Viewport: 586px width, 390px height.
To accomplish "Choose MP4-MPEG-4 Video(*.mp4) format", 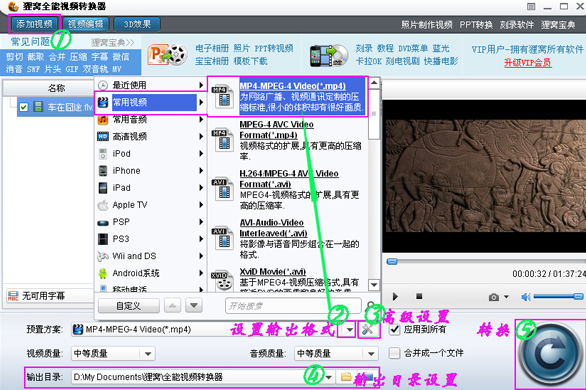I will (287, 97).
